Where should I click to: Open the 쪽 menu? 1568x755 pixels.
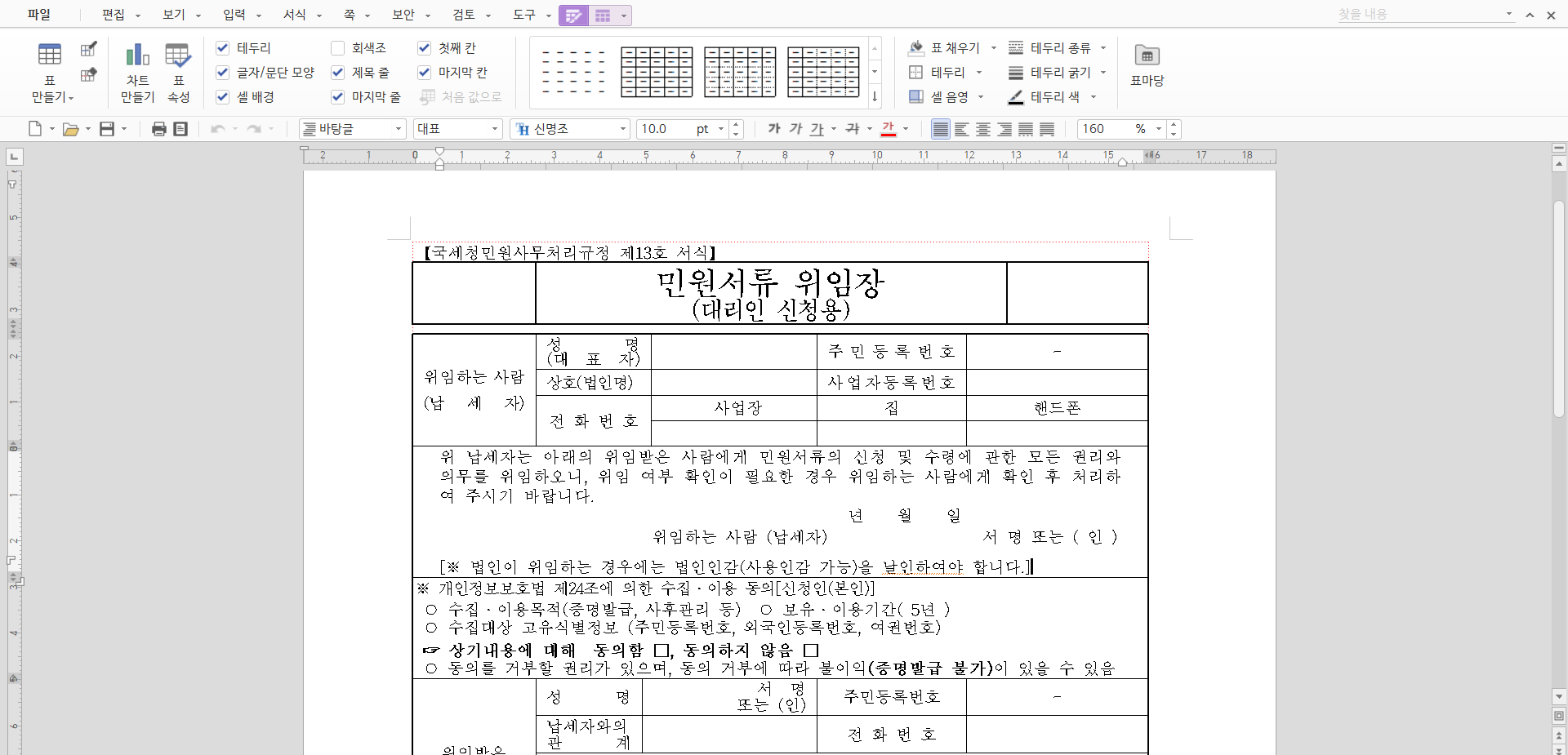pos(350,15)
